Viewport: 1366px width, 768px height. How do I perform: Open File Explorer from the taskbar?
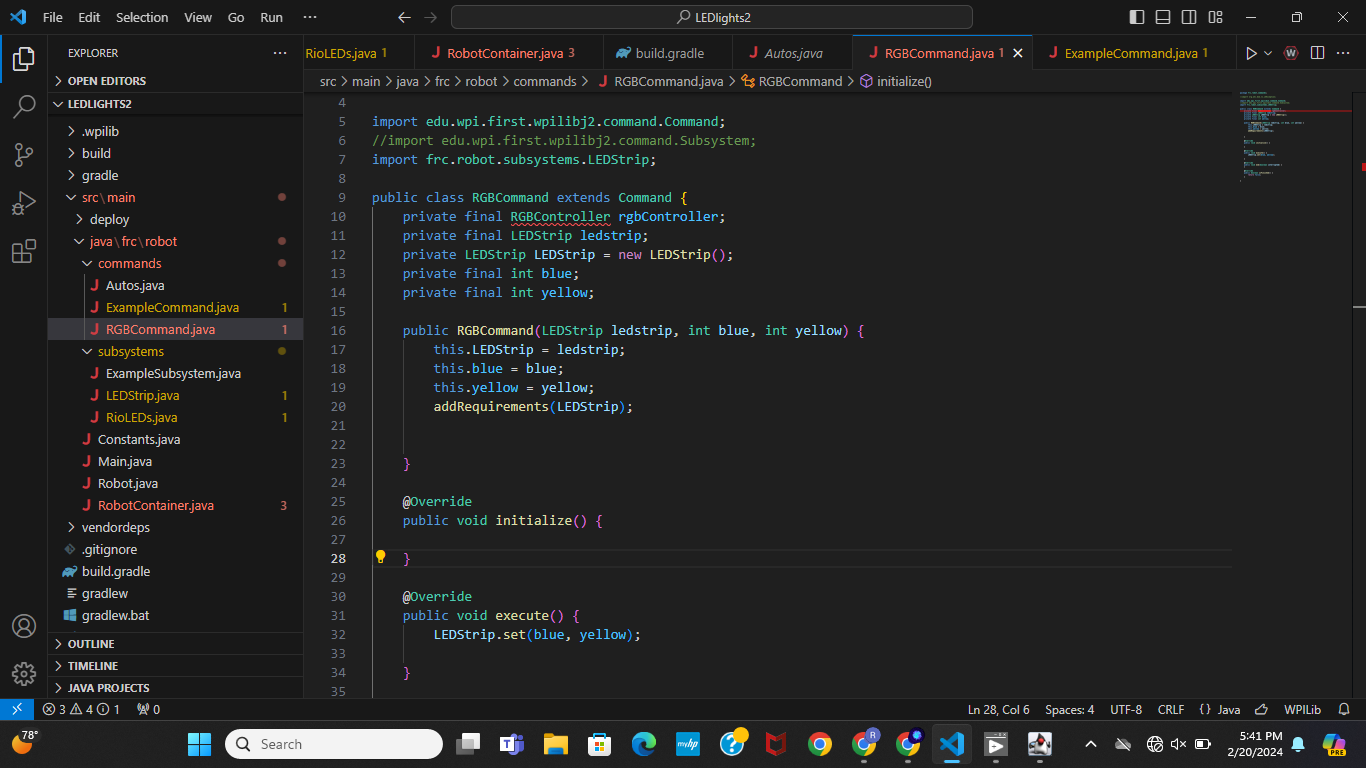[556, 744]
